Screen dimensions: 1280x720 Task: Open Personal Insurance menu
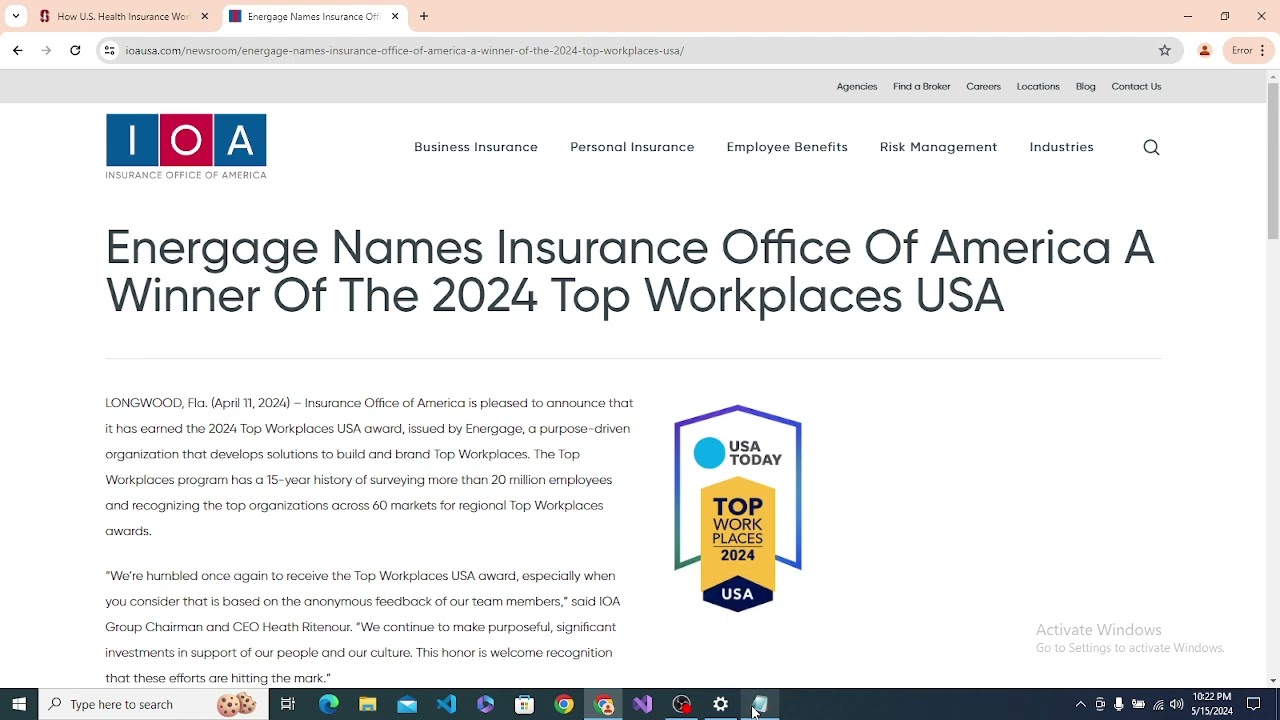pos(632,147)
